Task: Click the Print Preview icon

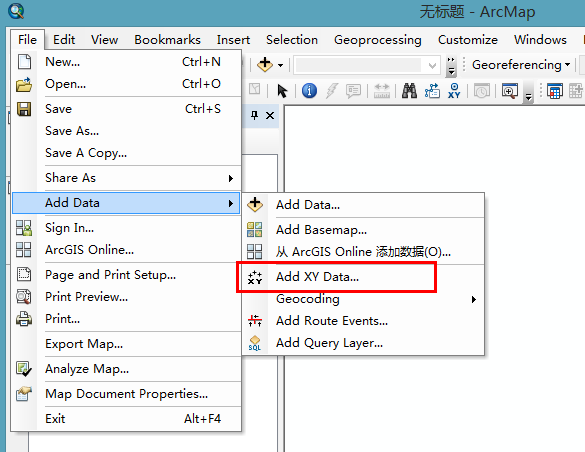Action: (x=24, y=297)
